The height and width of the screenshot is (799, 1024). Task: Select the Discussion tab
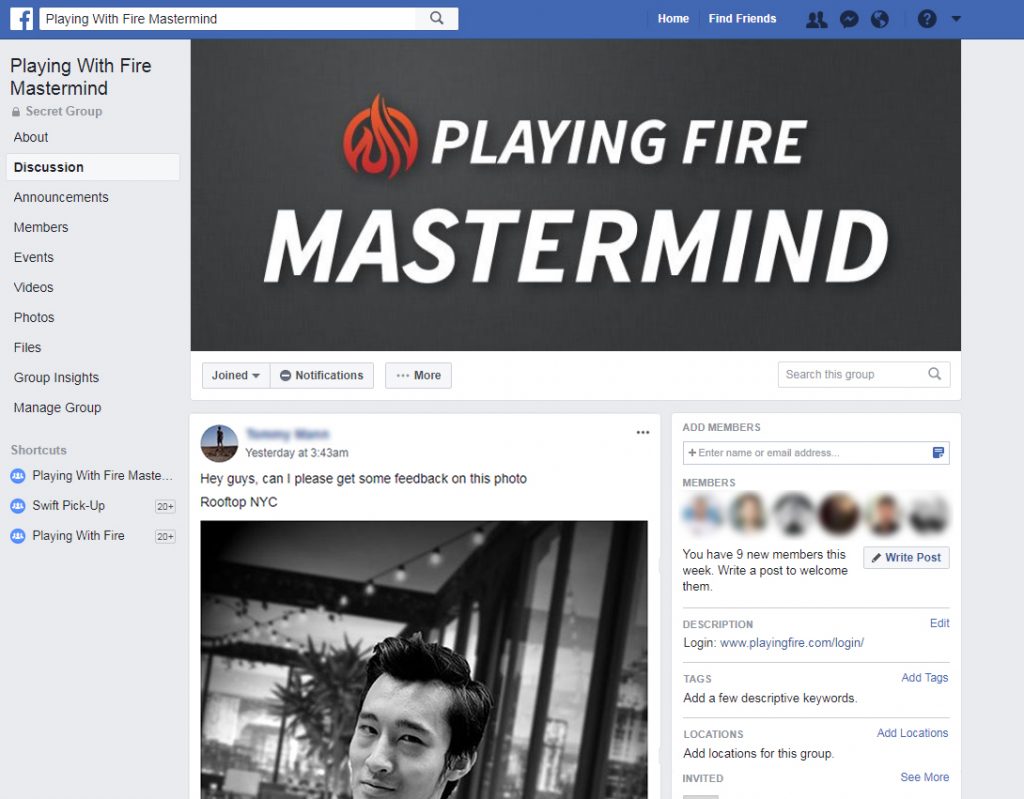(x=93, y=167)
